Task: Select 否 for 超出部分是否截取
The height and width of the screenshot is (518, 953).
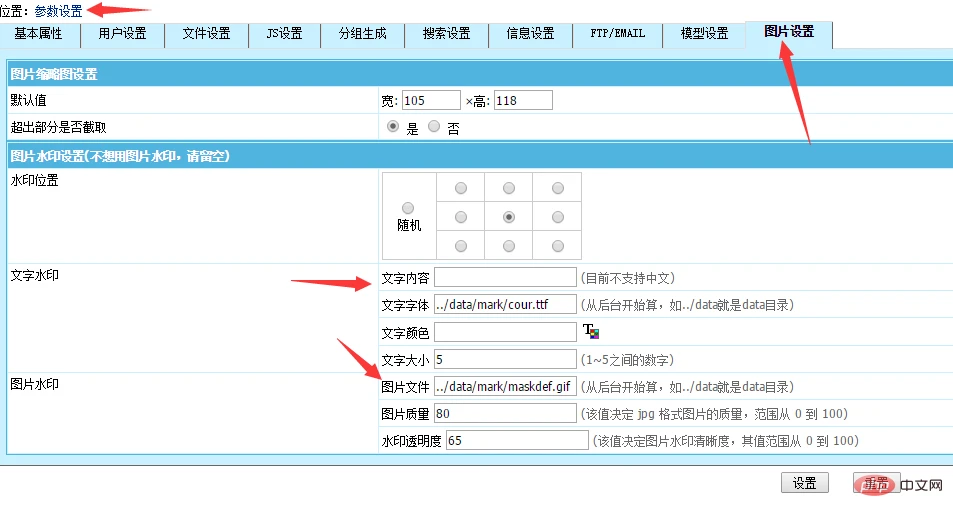Action: 433,126
